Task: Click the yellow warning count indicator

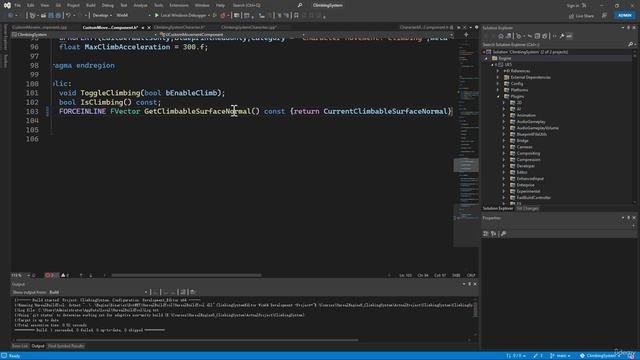Action: [x=65, y=276]
